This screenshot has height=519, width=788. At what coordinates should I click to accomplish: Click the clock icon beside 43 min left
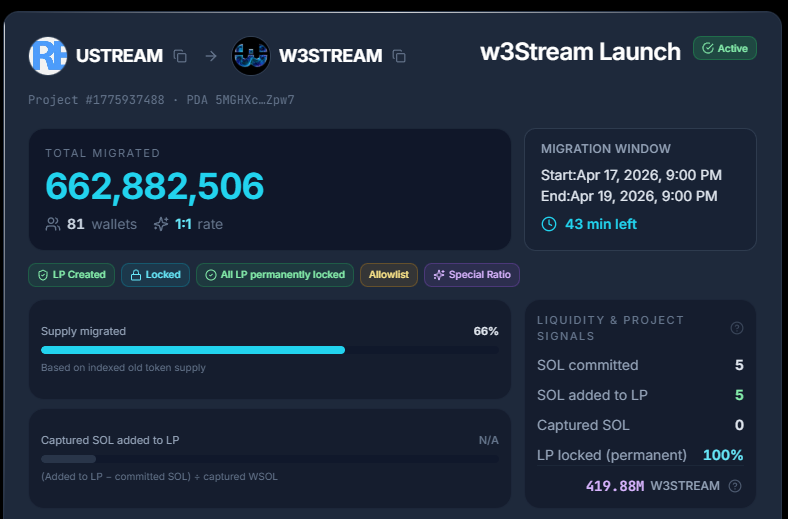(x=549, y=224)
